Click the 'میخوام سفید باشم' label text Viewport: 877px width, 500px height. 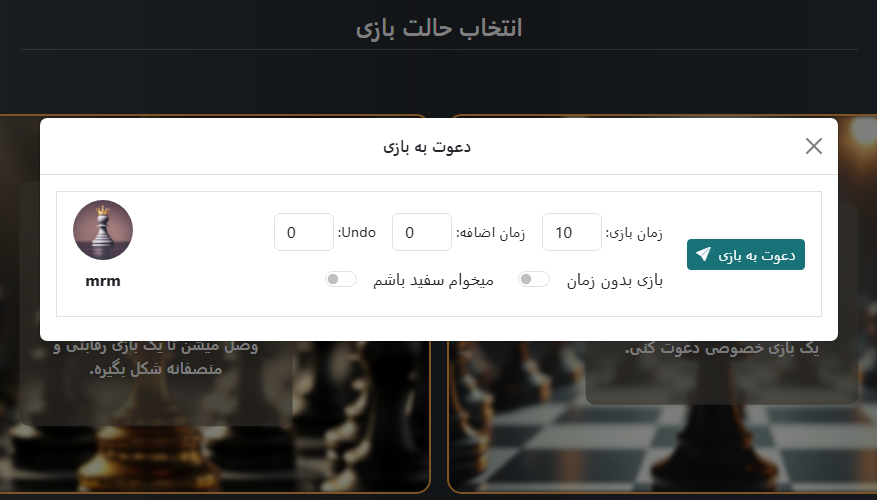point(433,281)
